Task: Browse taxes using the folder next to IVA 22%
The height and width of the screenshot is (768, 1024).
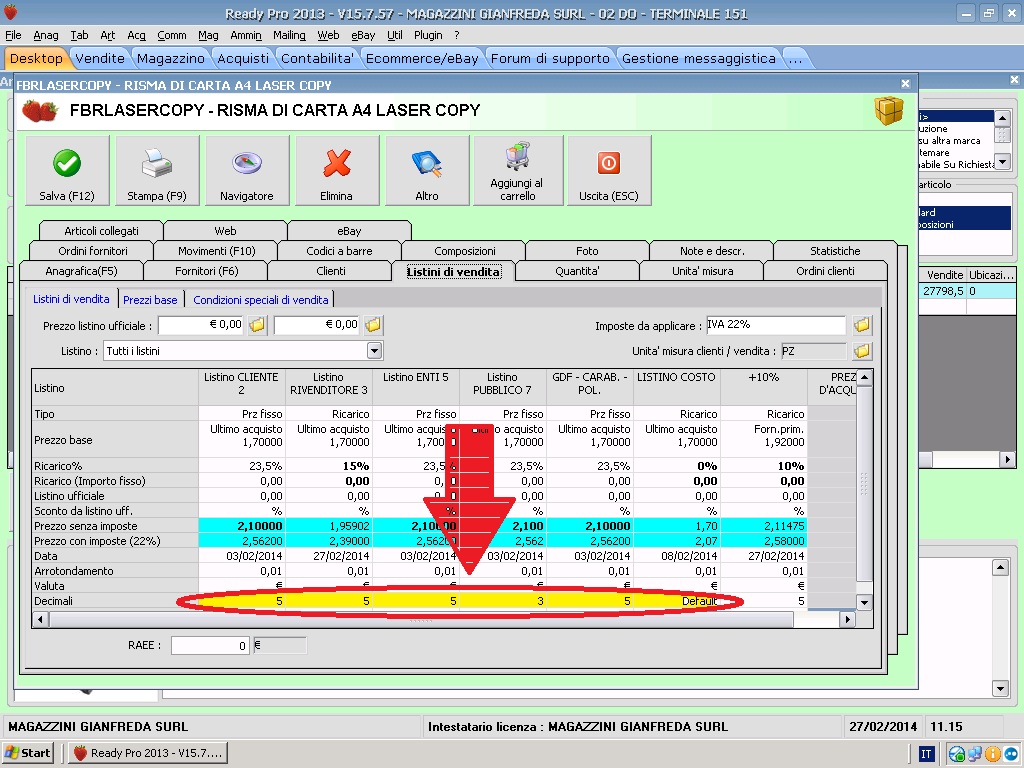Action: tap(862, 325)
